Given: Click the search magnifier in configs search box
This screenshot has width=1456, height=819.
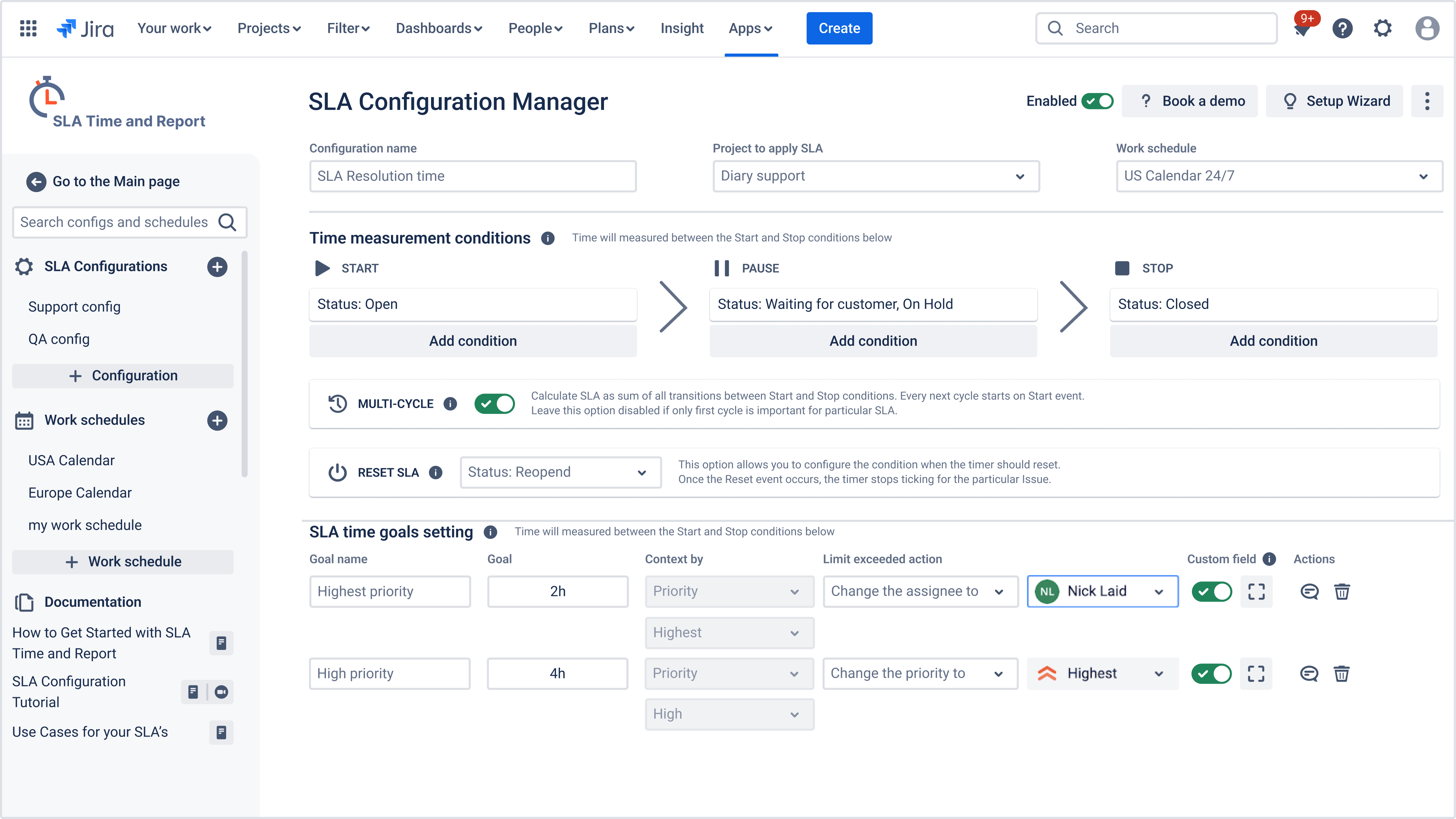Looking at the screenshot, I should click(x=227, y=222).
